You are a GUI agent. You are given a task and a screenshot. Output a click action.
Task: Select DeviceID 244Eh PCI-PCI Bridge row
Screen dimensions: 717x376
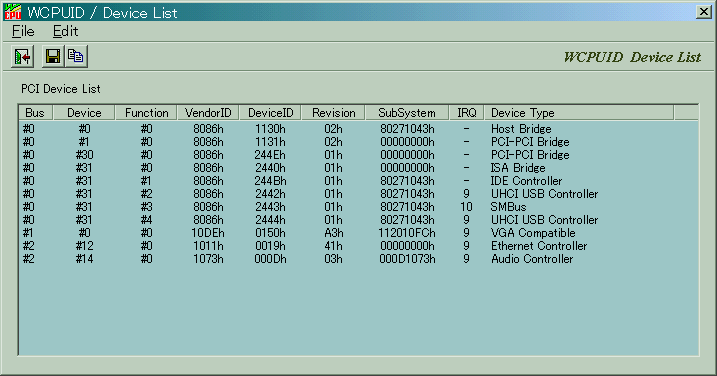point(358,155)
